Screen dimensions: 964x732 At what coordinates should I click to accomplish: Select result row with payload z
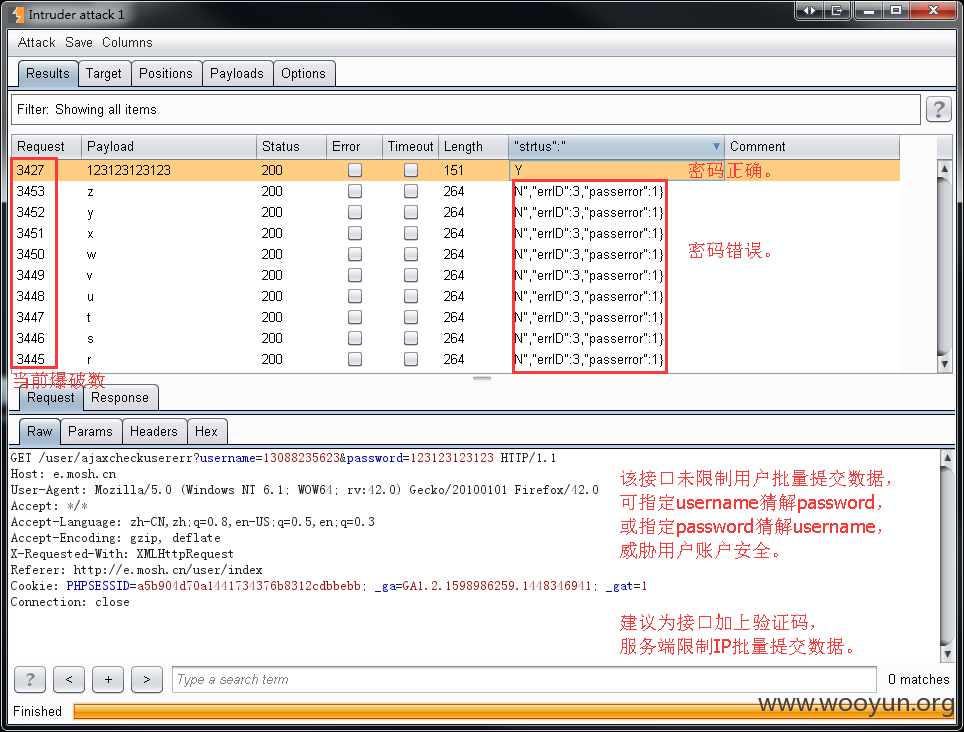(x=456, y=191)
